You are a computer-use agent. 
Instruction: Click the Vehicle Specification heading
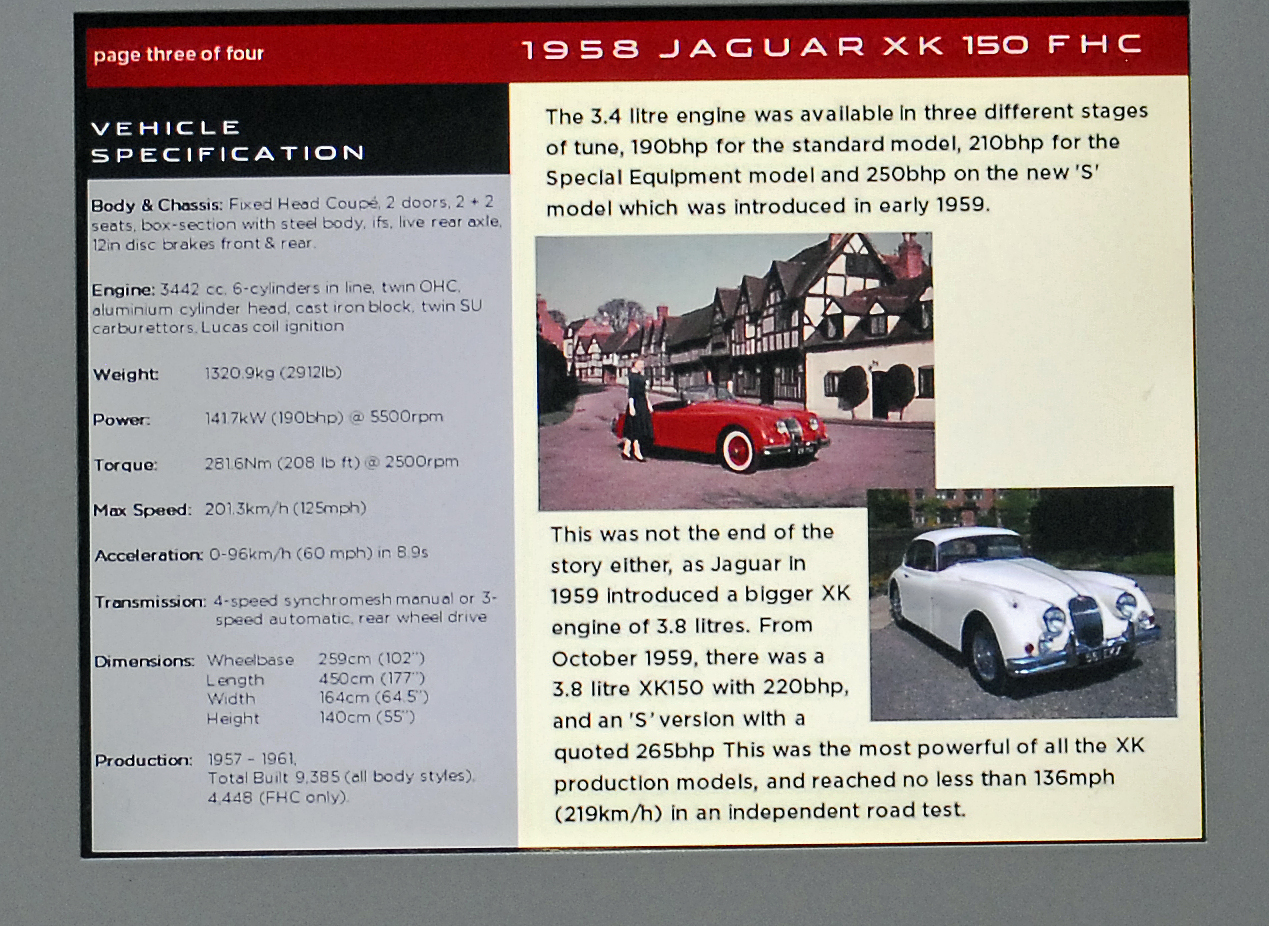227,141
